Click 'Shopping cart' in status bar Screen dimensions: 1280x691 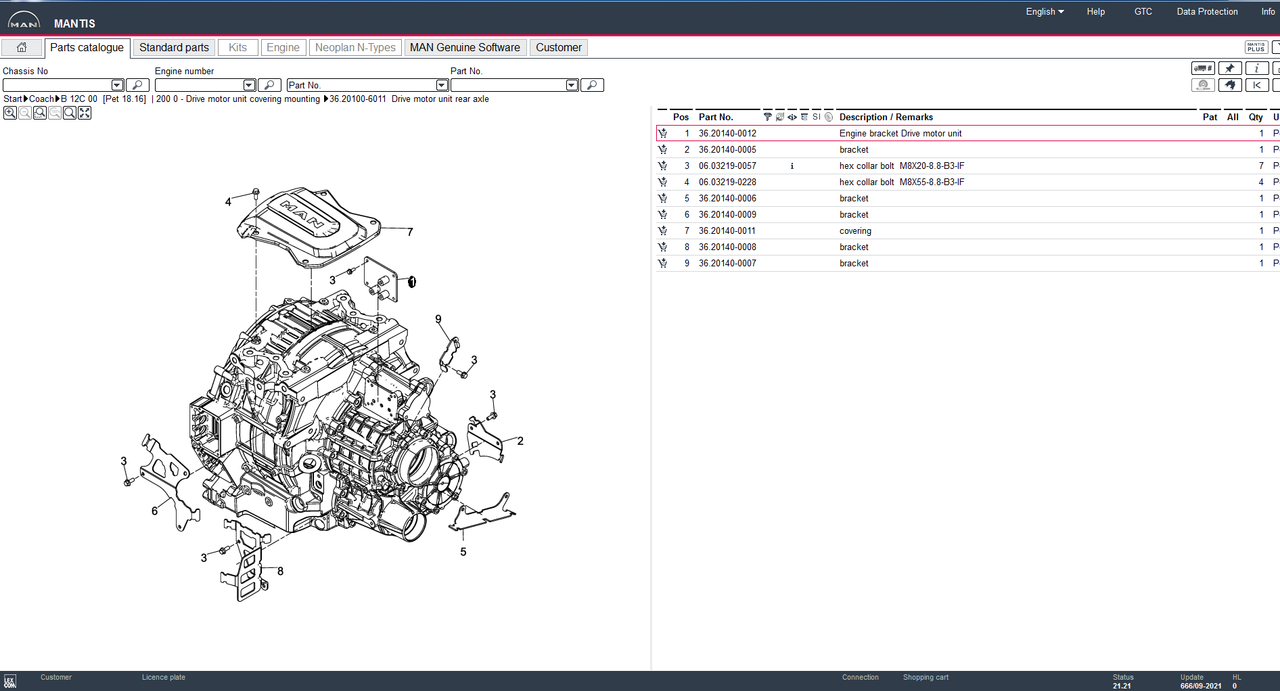[926, 677]
